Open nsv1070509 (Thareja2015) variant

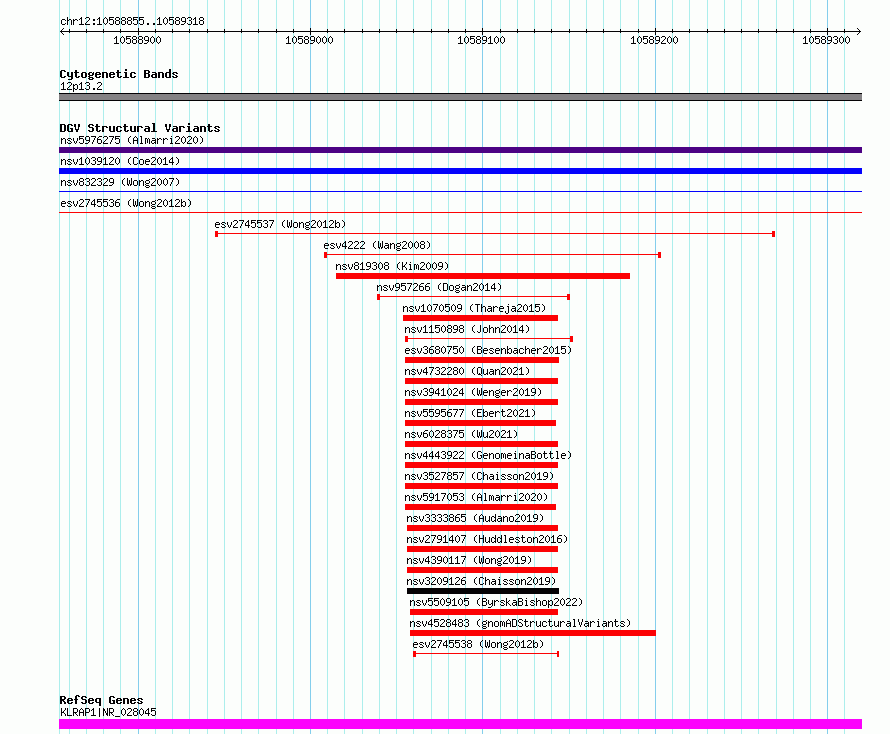474,308
